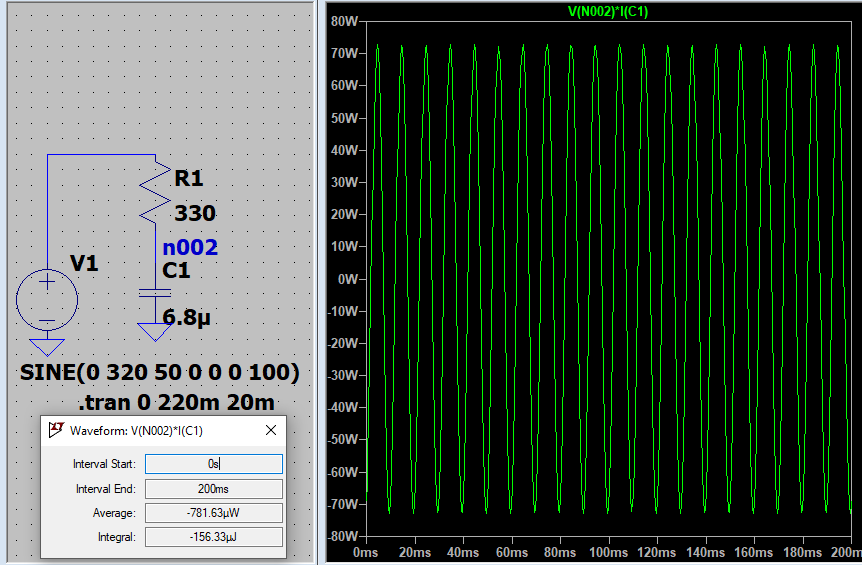Screen dimensions: 862x565
Task: Click the V1 component label
Action: 84,264
